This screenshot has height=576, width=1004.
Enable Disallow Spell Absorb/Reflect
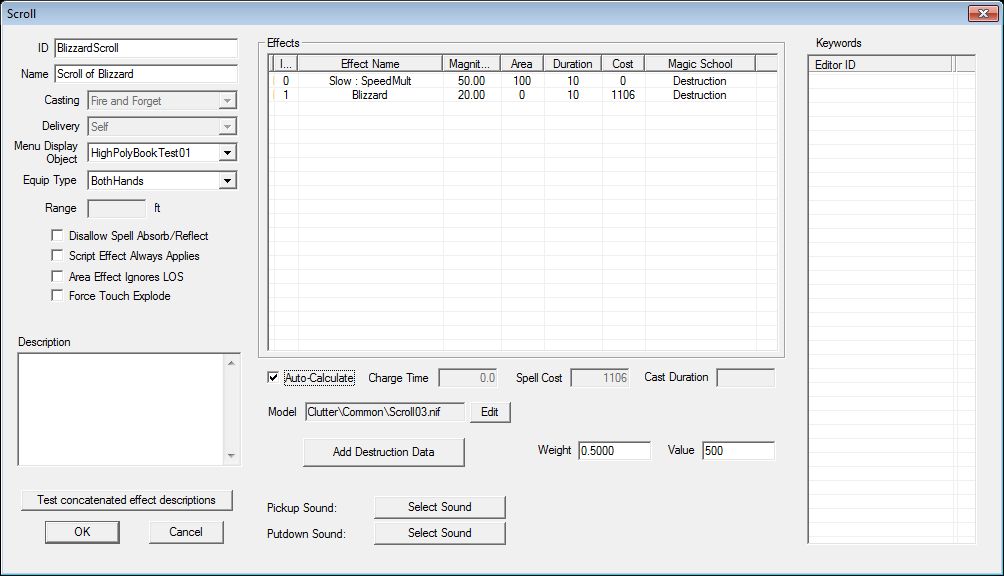coord(57,236)
